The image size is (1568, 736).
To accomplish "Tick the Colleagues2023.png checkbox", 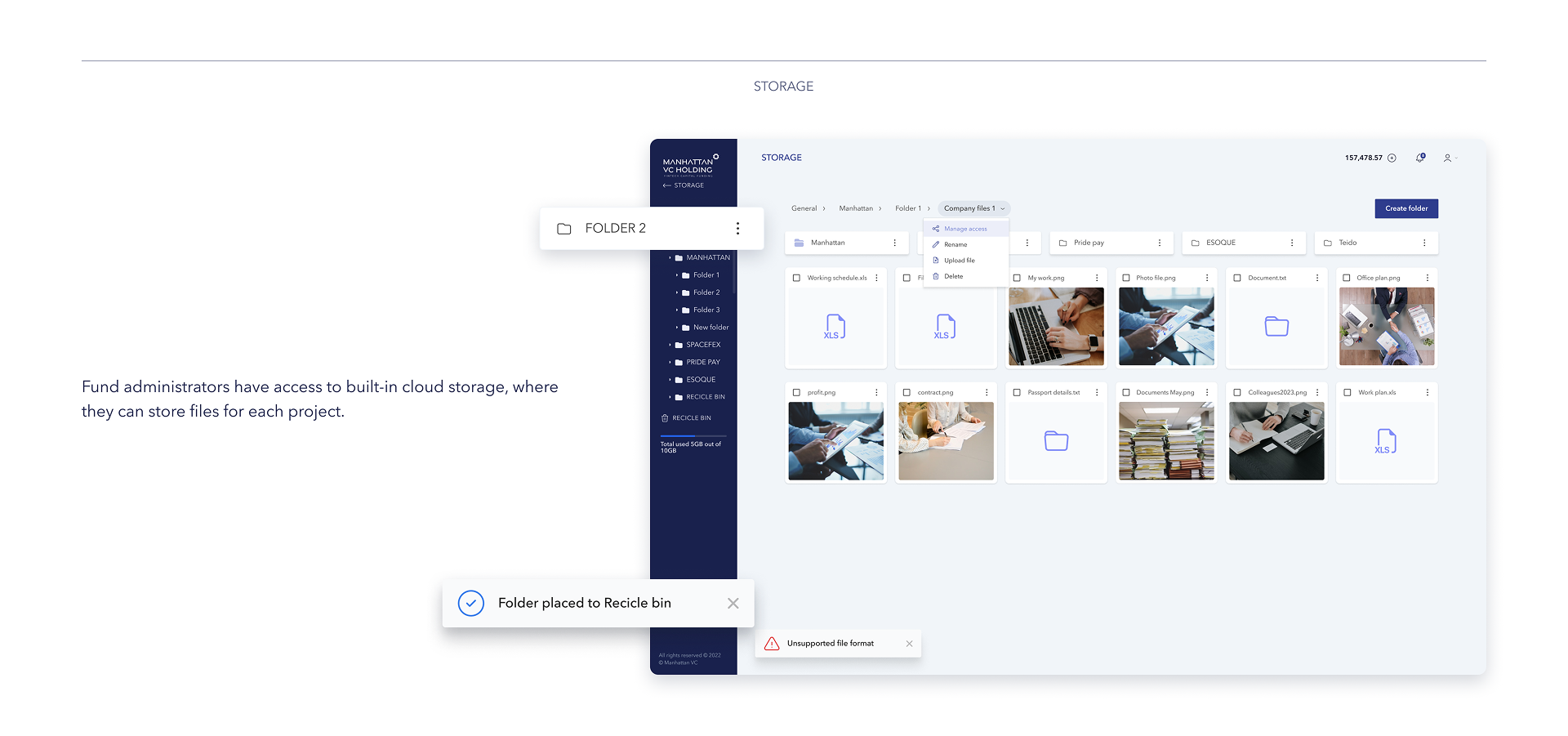I will tap(1237, 393).
